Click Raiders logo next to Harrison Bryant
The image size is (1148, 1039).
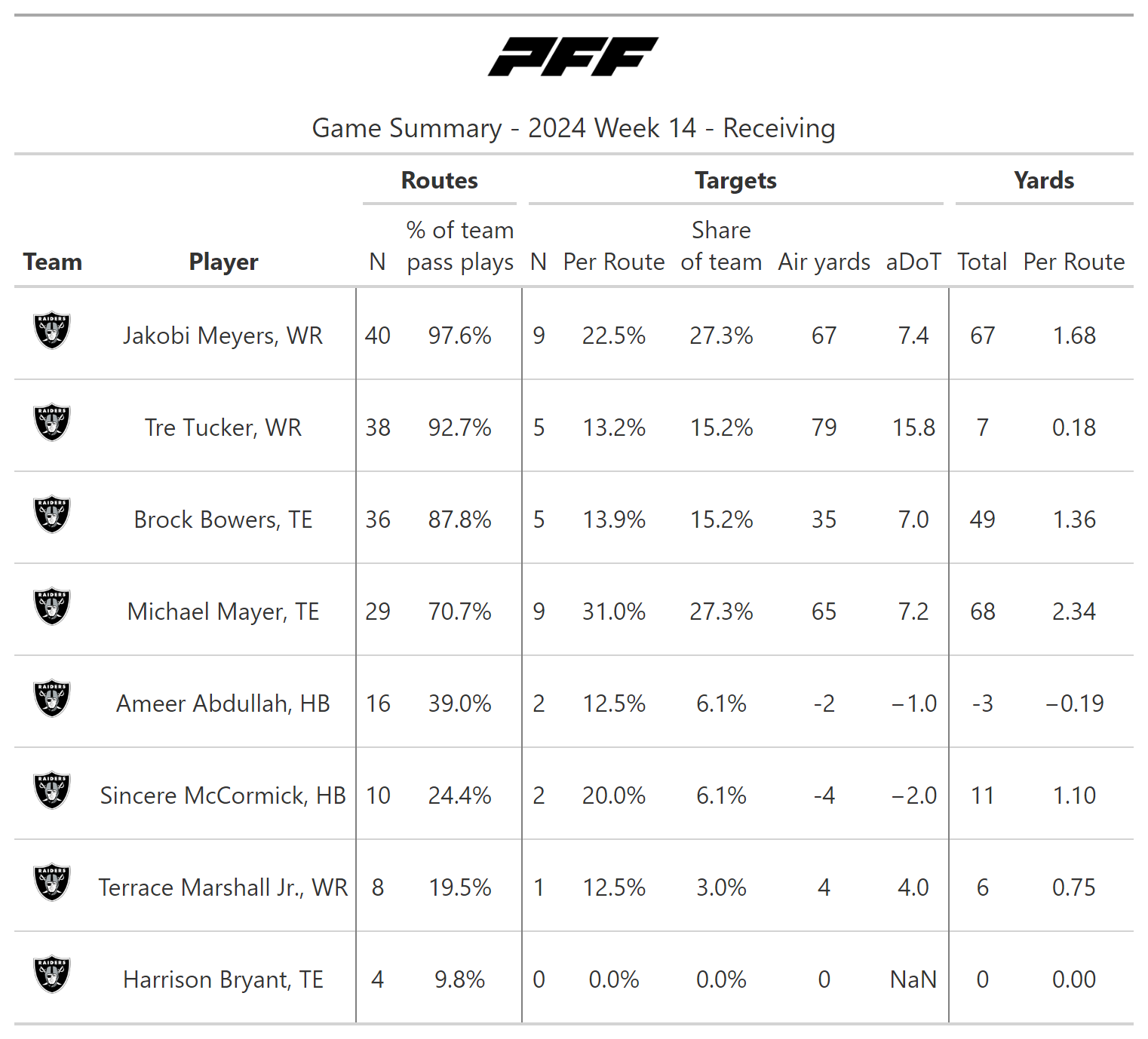(x=52, y=975)
